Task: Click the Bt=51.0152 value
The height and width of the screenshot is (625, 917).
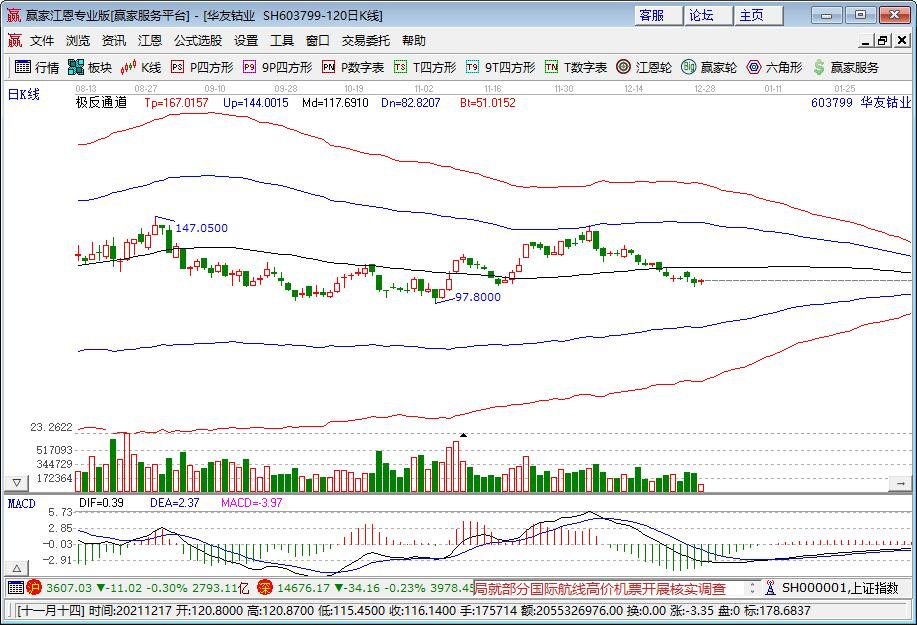Action: 488,103
